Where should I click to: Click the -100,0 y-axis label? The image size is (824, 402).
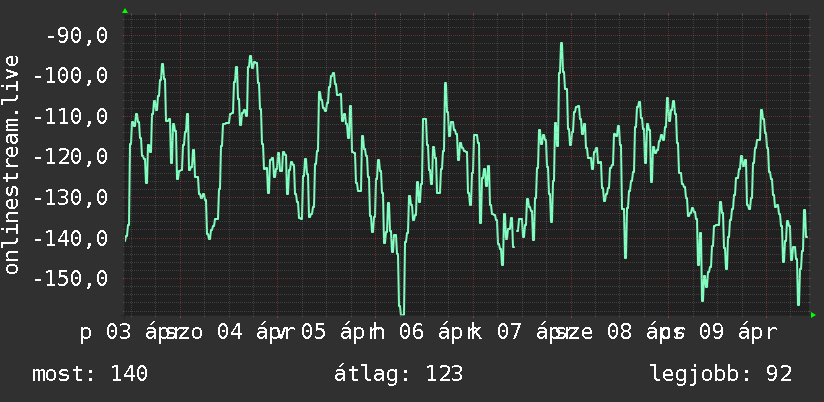tap(71, 76)
